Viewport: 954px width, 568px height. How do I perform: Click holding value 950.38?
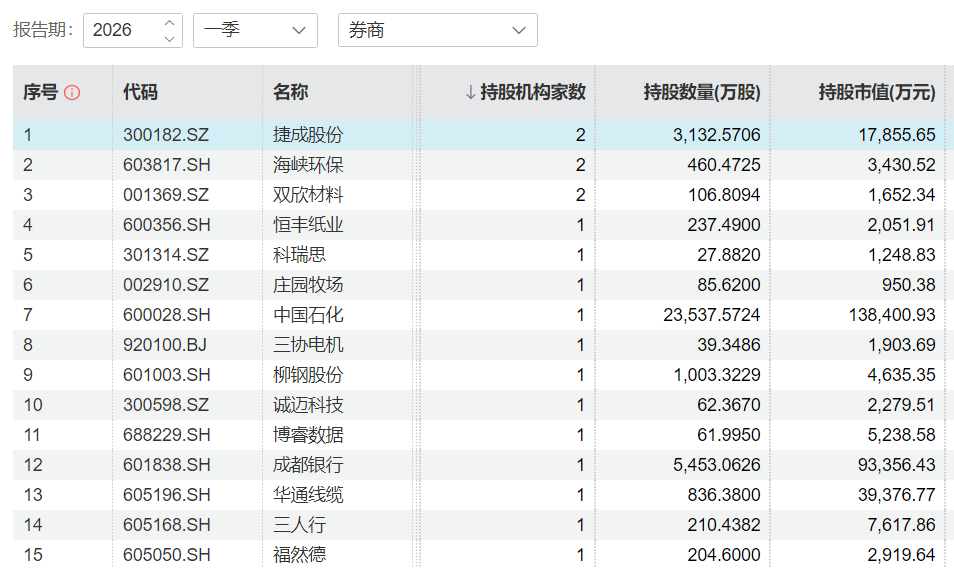[909, 285]
